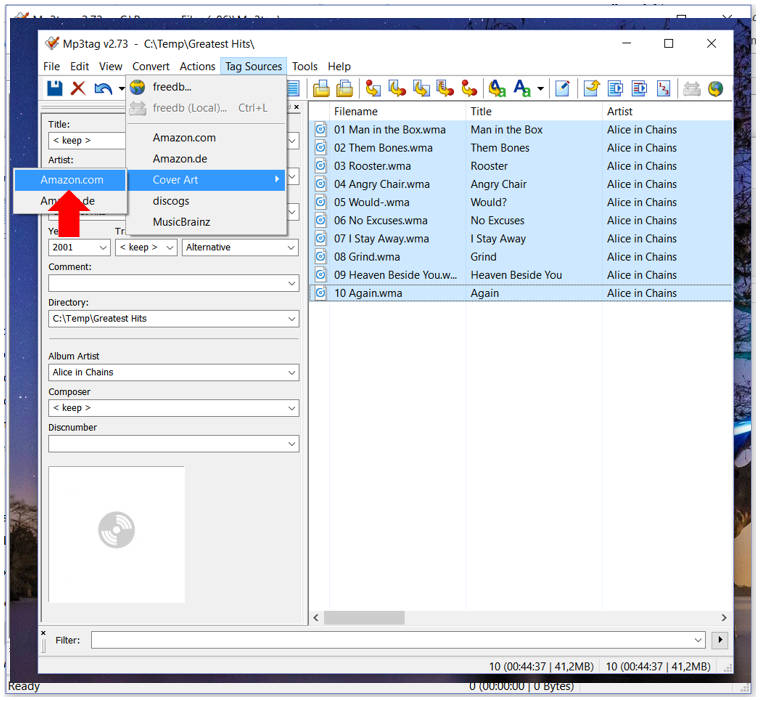Click the Tag - Tag convert icon
Image resolution: width=761 pixels, height=701 pixels.
[x=469, y=88]
